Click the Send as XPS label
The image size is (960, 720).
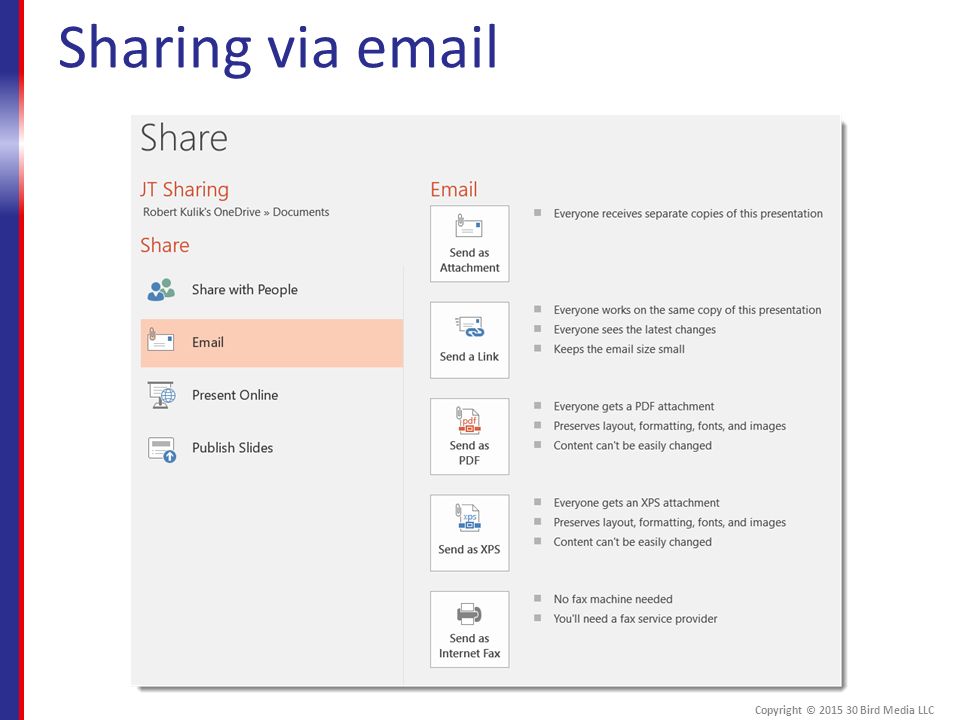[x=470, y=549]
